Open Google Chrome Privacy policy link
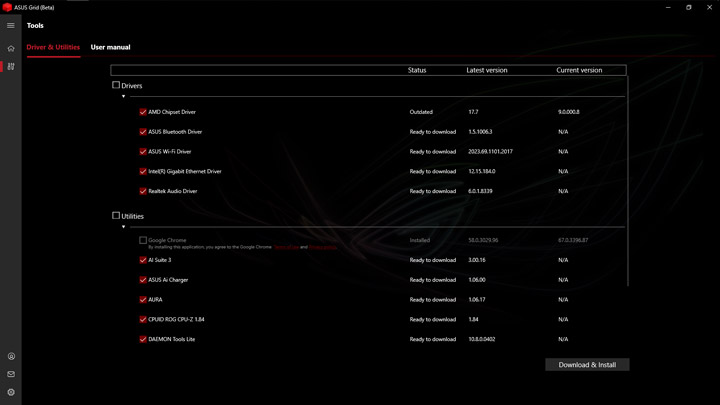The width and height of the screenshot is (720, 405). click(x=323, y=247)
